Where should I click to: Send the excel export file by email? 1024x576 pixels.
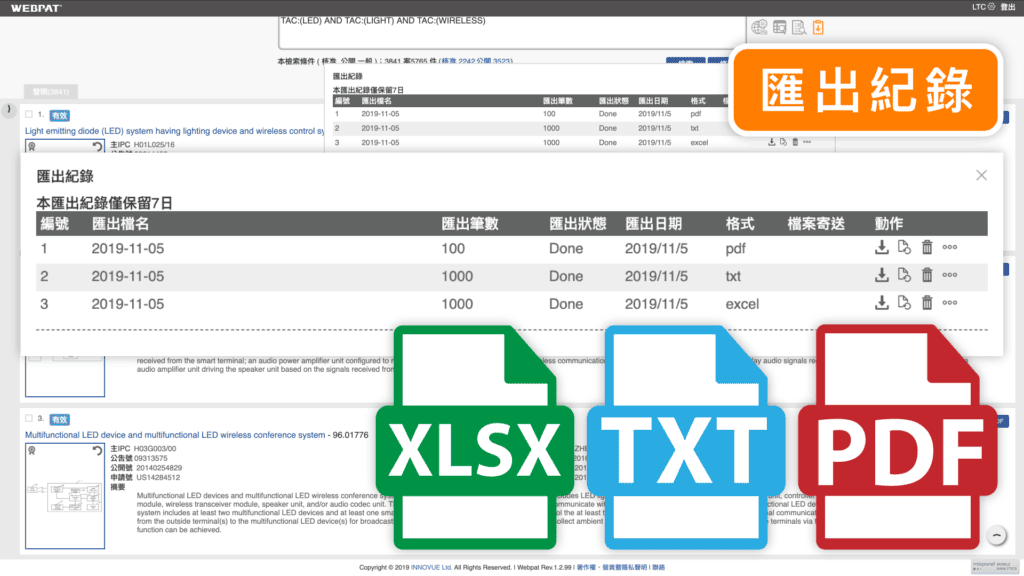(904, 304)
